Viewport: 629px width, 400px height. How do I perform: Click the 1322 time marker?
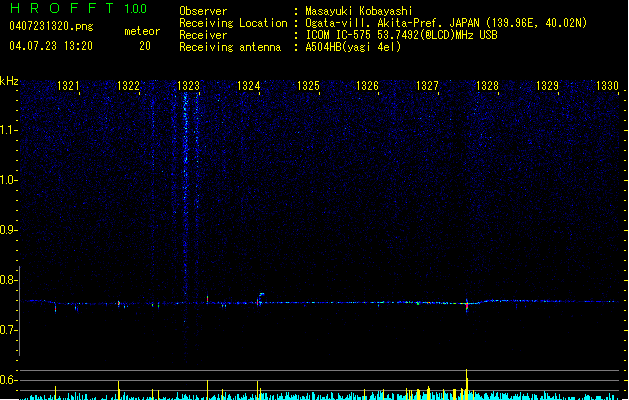(x=128, y=86)
